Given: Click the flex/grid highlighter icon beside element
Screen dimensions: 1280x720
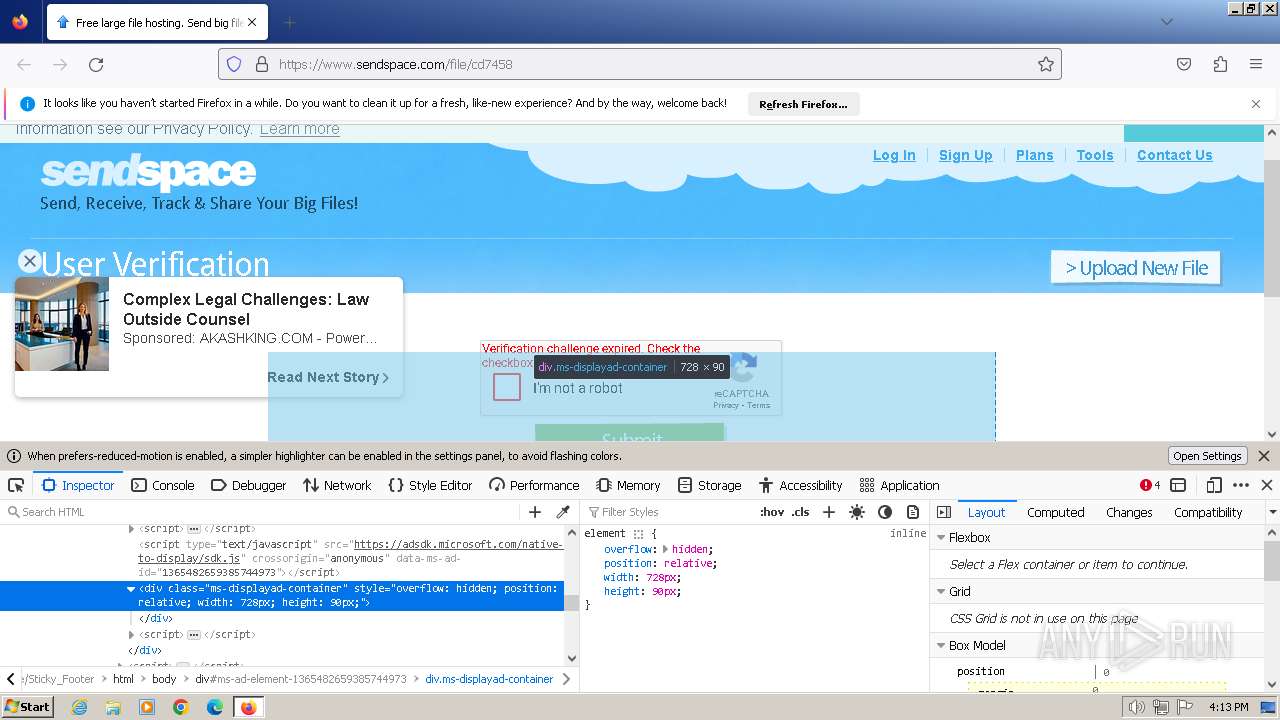Looking at the screenshot, I should pyautogui.click(x=637, y=534).
